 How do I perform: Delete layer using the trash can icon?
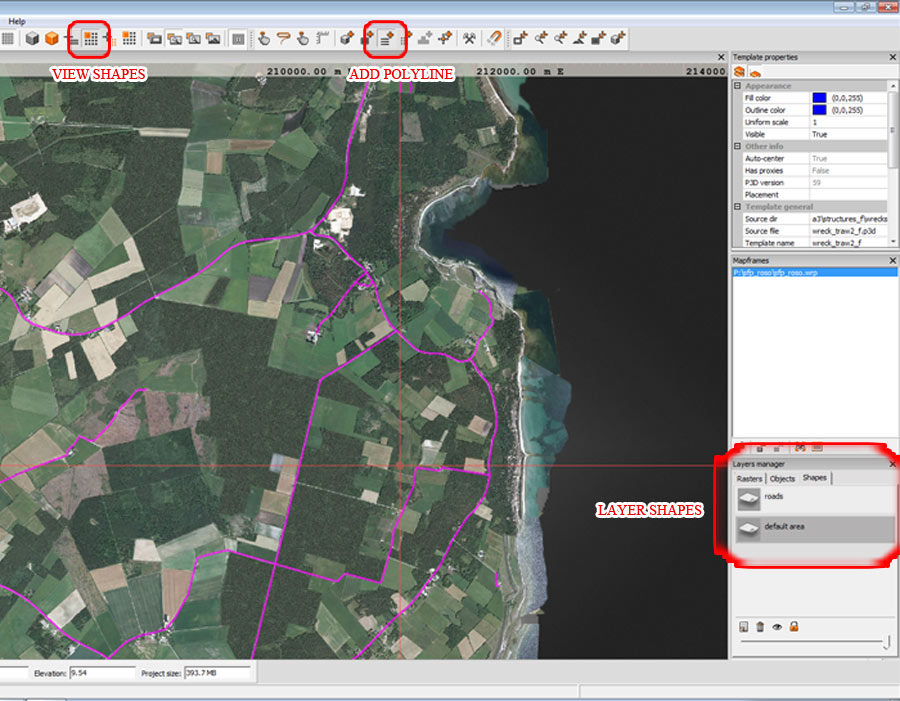[760, 627]
